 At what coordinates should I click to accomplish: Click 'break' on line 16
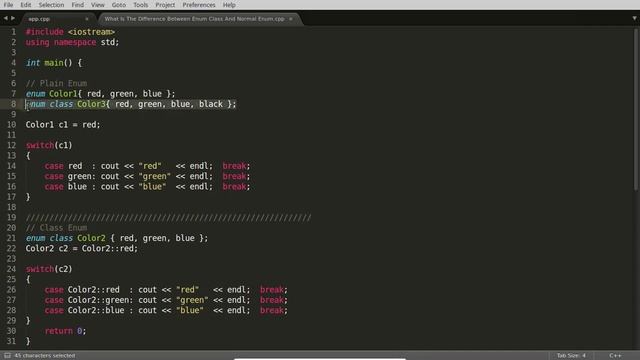pyautogui.click(x=234, y=187)
